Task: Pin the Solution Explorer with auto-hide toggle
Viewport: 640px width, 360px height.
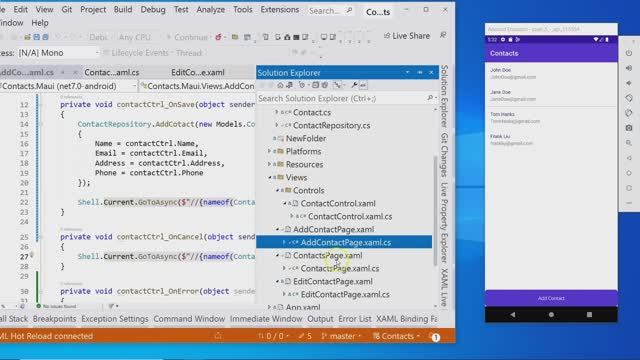Action: click(x=420, y=73)
